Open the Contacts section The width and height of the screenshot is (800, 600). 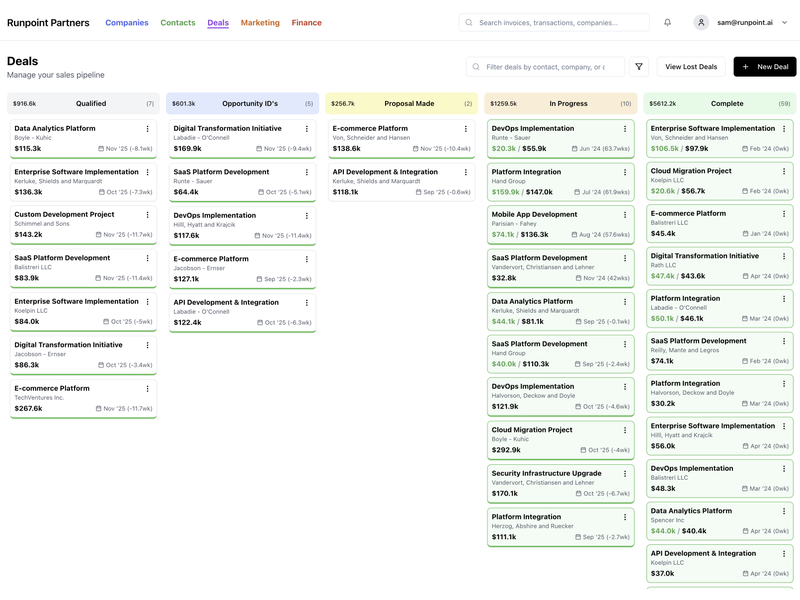[178, 22]
